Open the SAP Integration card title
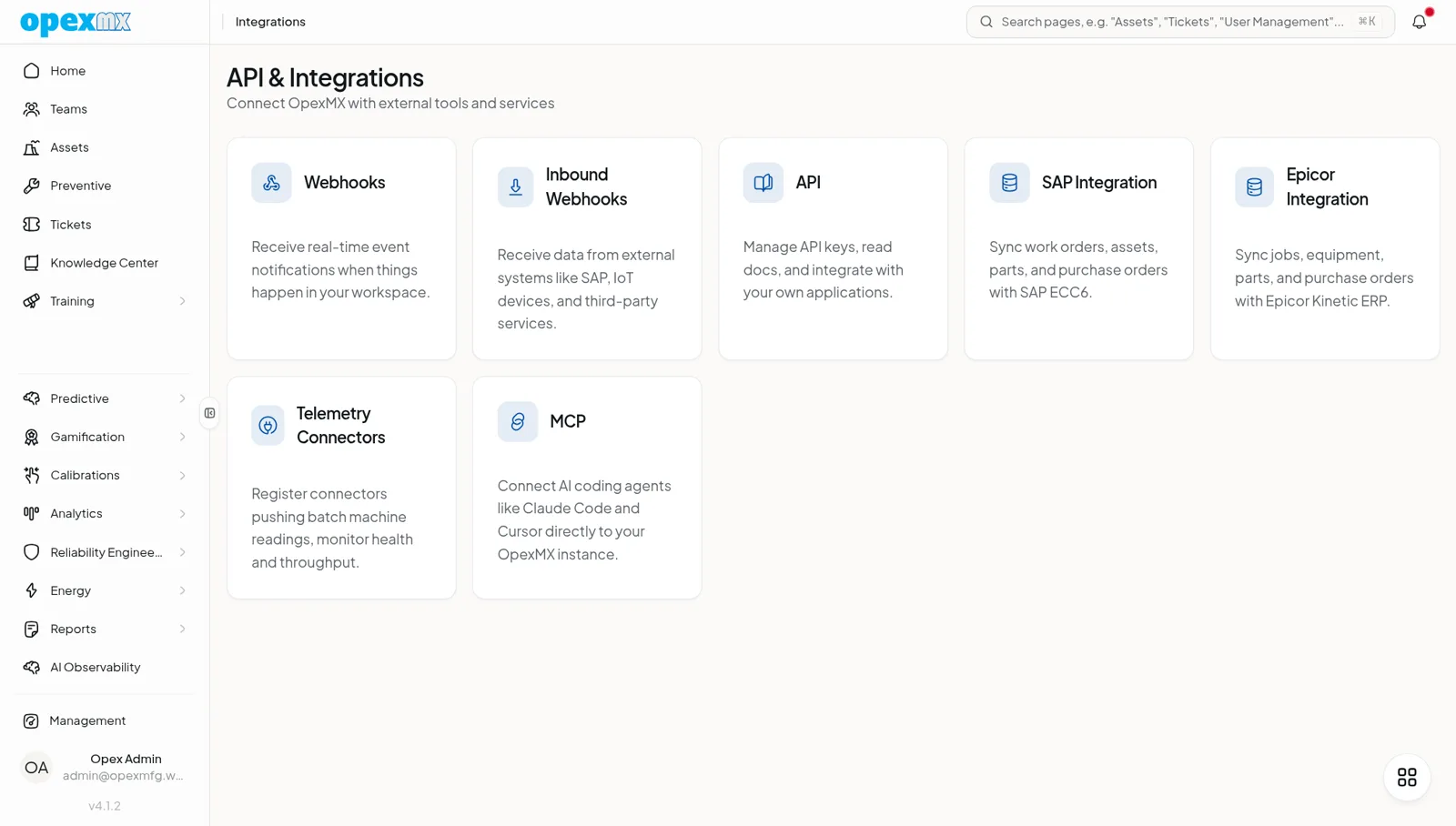This screenshot has height=826, width=1456. click(x=1099, y=183)
